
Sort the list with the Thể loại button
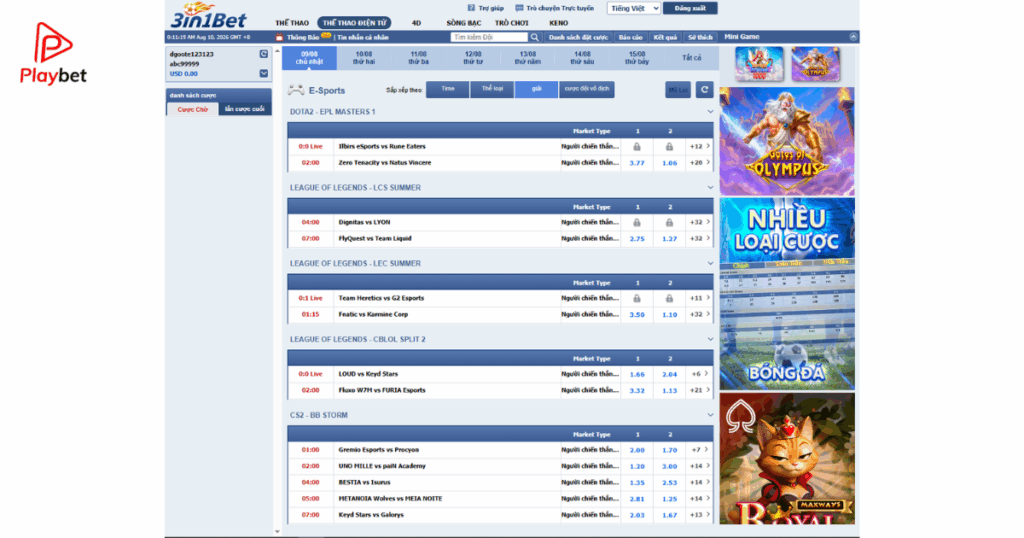coord(492,89)
